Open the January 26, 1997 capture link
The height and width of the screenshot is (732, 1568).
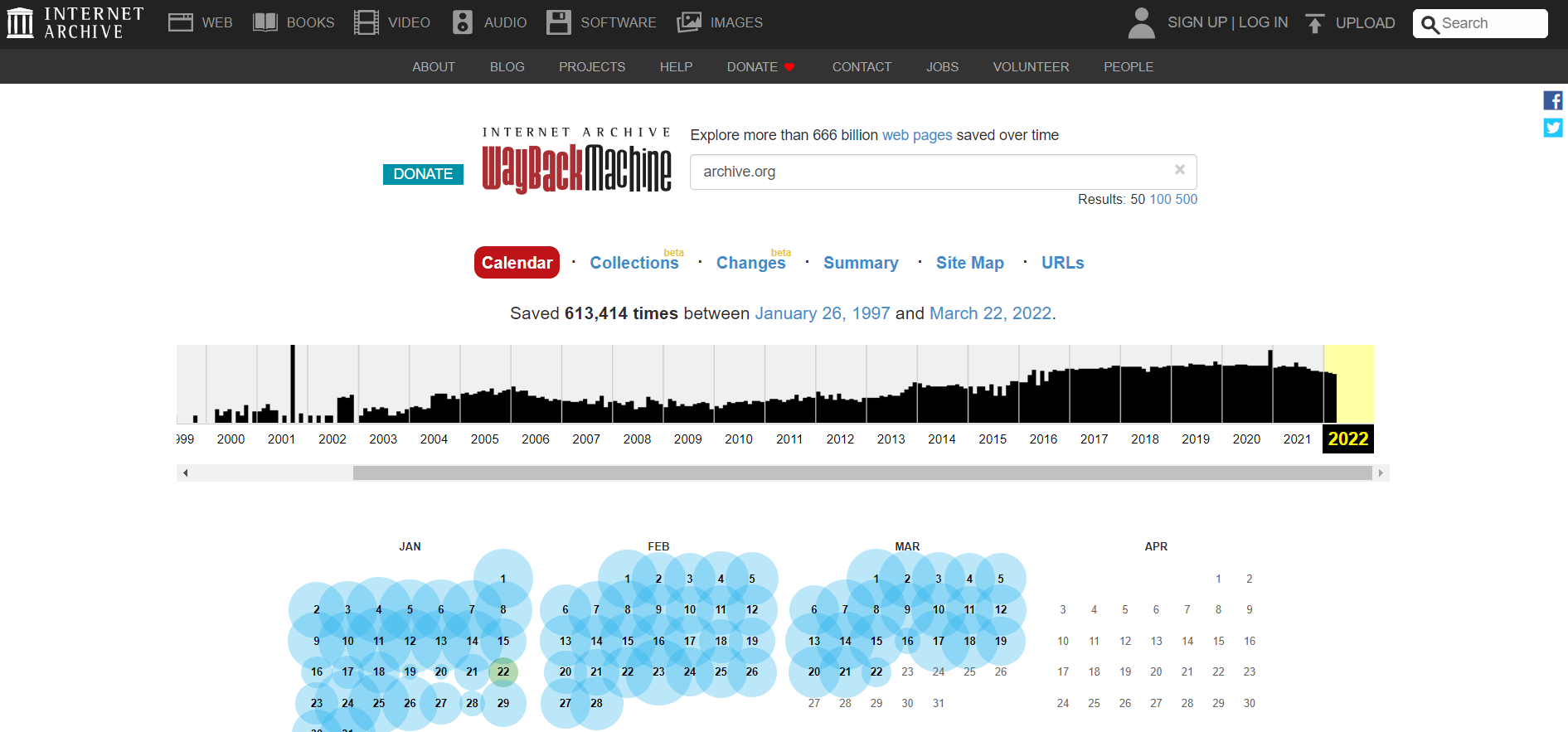822,313
